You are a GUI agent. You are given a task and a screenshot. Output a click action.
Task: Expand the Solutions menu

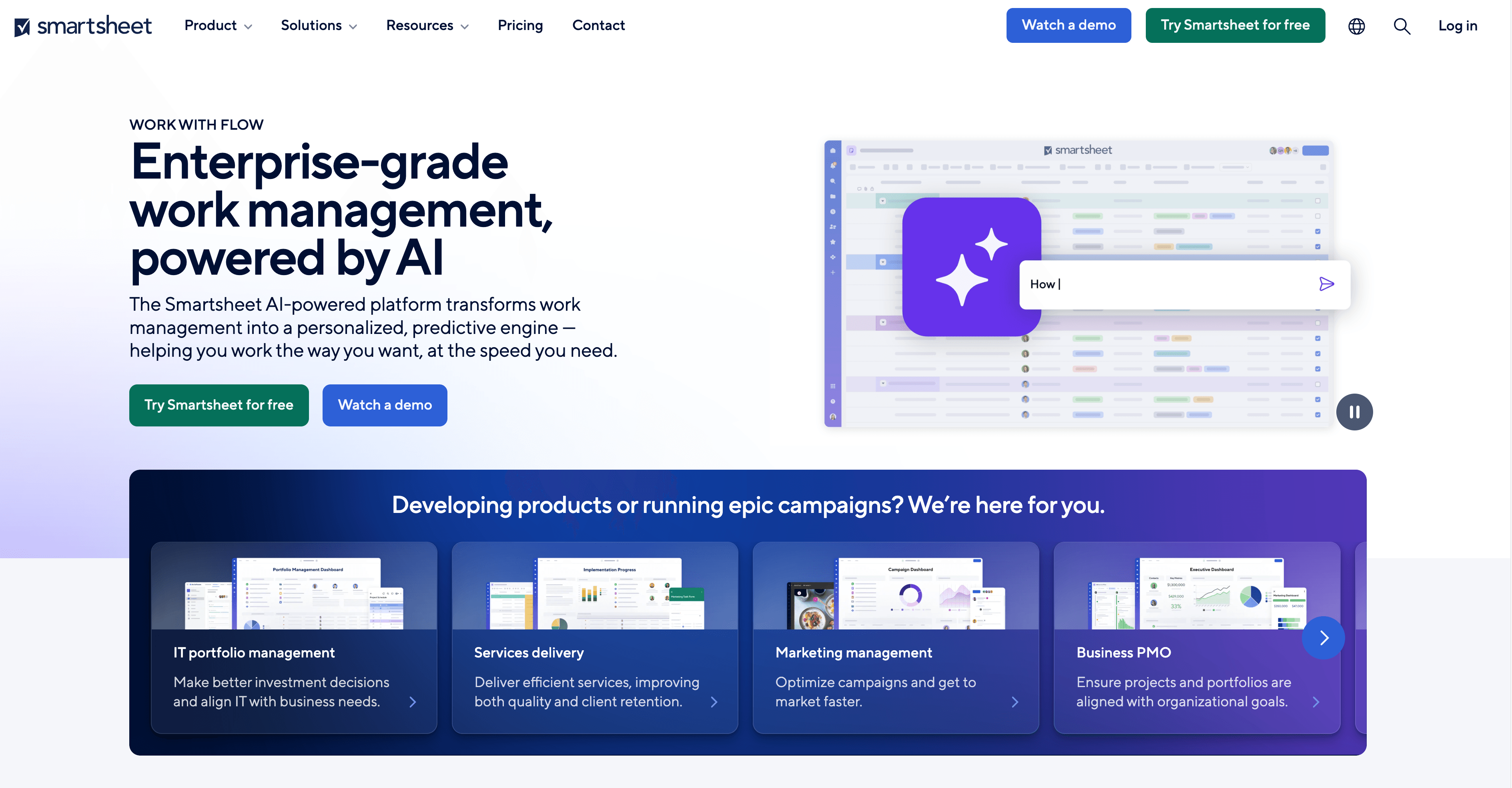[319, 25]
